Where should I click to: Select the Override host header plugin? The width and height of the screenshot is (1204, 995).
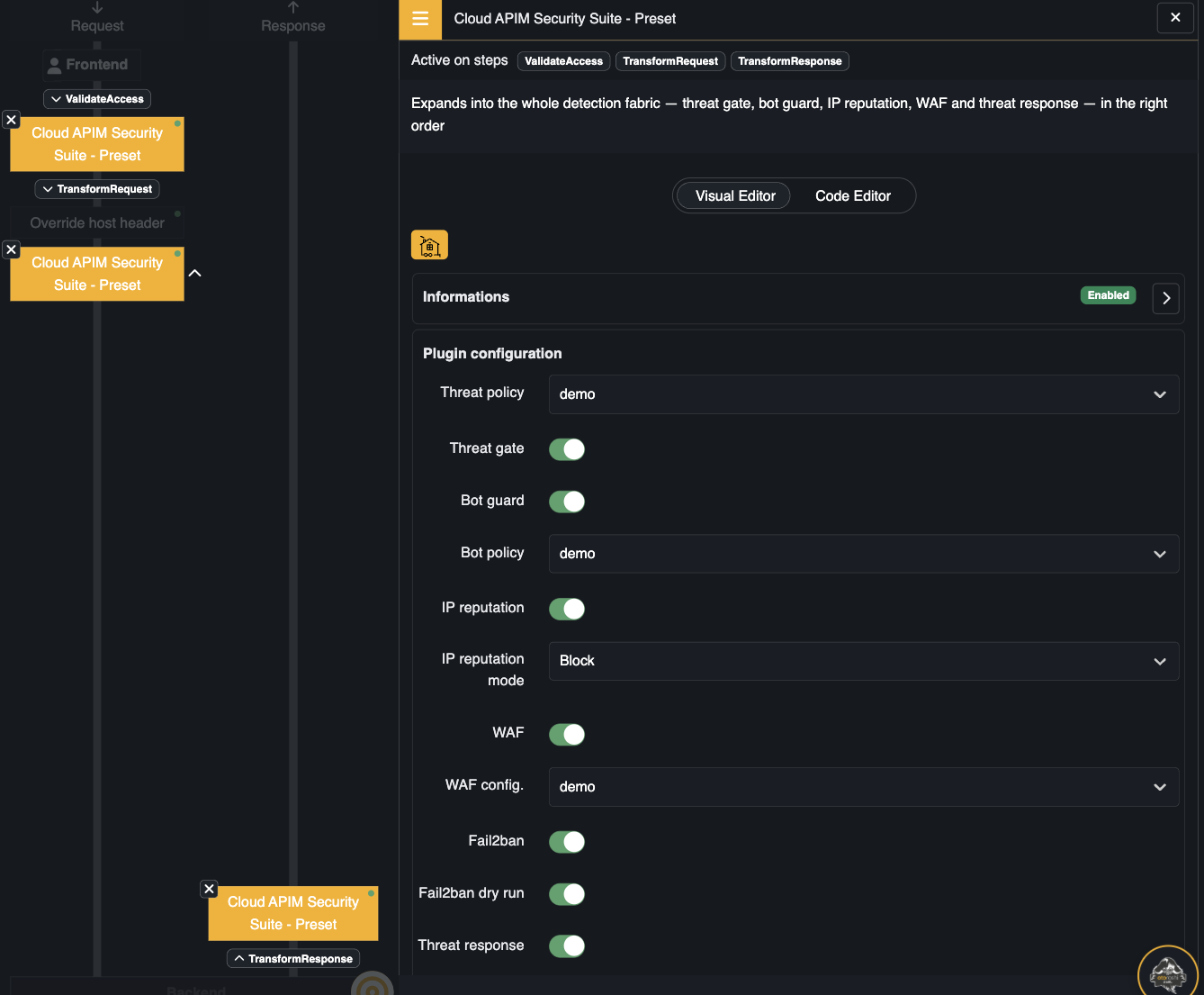click(97, 223)
